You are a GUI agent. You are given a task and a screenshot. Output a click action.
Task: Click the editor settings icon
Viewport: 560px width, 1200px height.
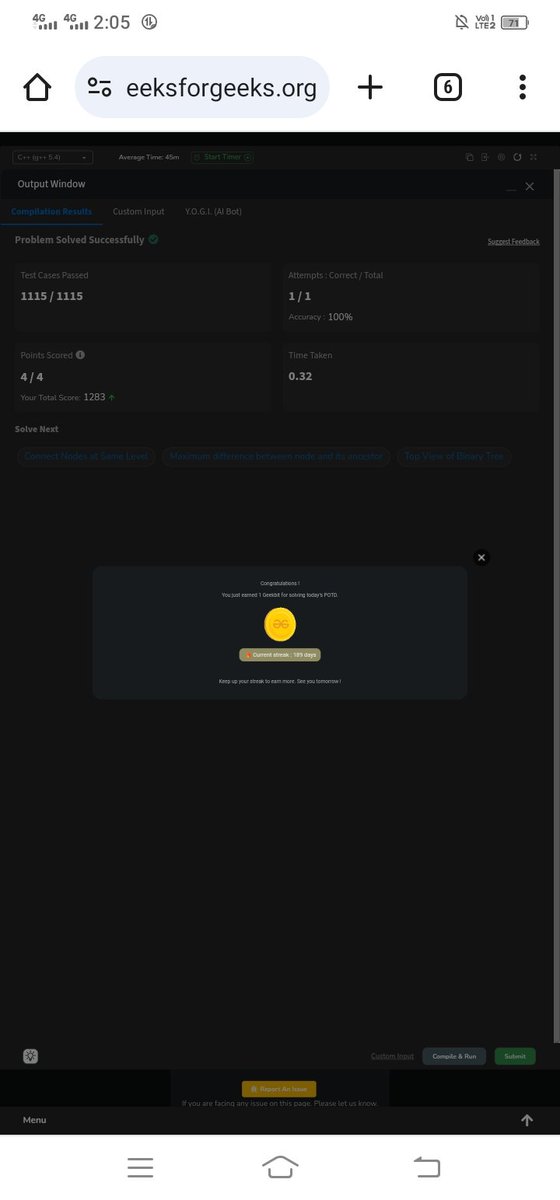[x=501, y=157]
